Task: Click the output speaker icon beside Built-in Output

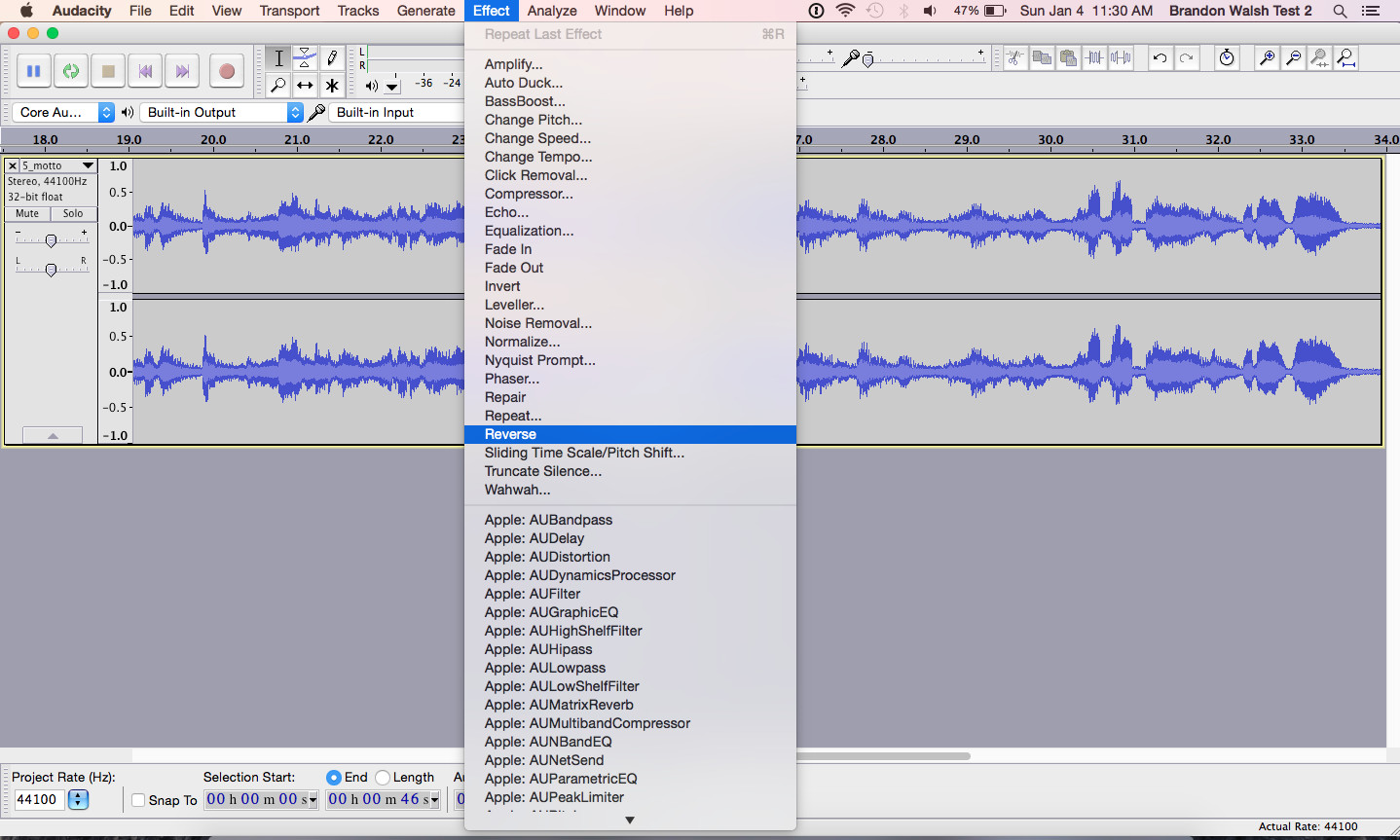Action: (128, 112)
